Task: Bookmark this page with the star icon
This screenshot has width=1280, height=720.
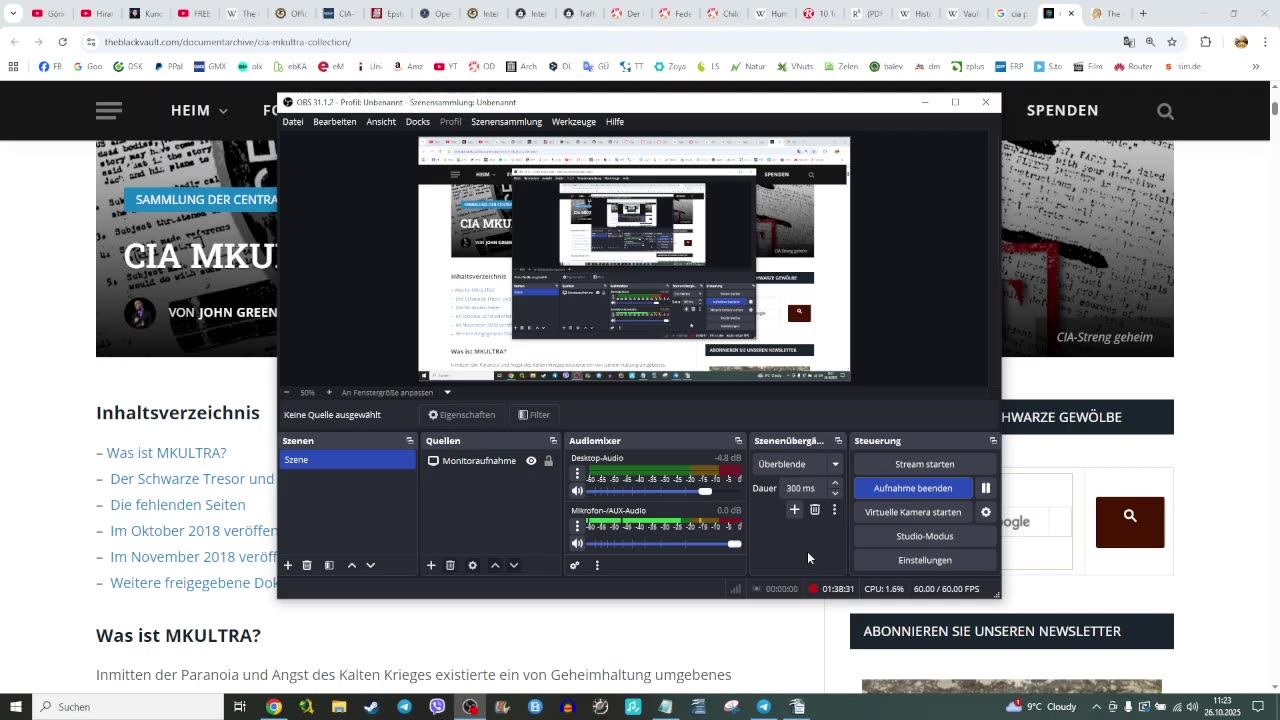Action: tap(1172, 42)
